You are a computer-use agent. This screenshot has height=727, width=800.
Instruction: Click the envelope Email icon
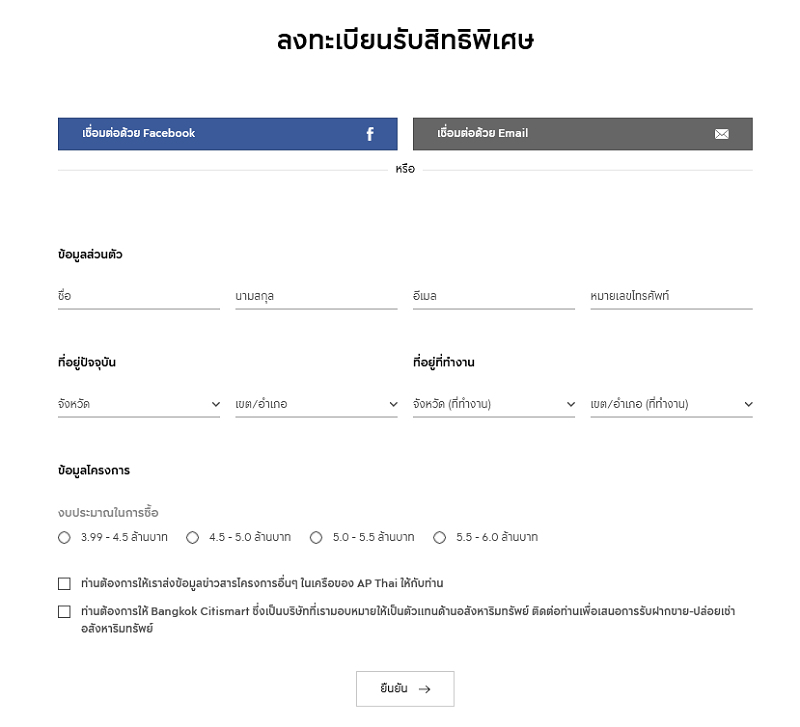[721, 134]
